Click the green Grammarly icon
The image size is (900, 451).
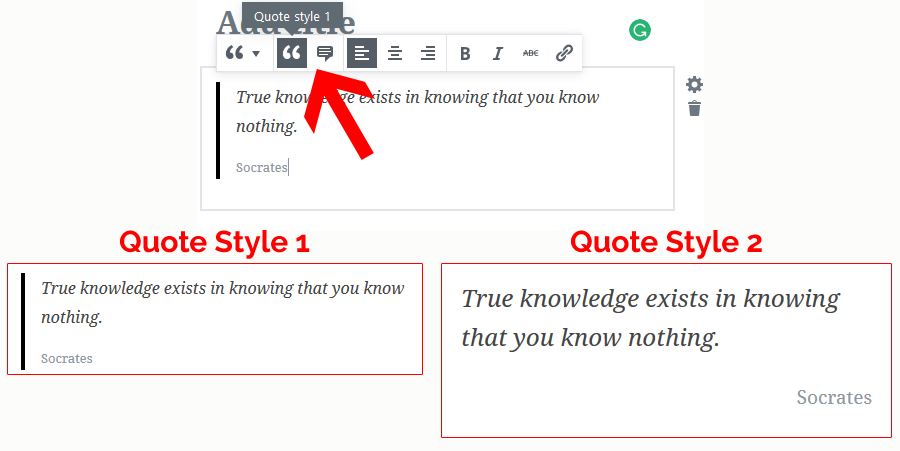tap(640, 30)
